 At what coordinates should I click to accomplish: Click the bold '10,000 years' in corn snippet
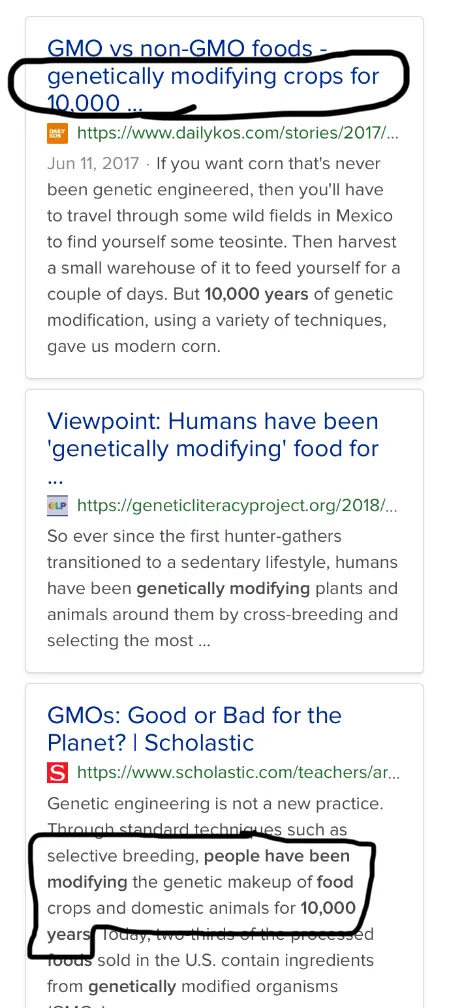(x=256, y=294)
